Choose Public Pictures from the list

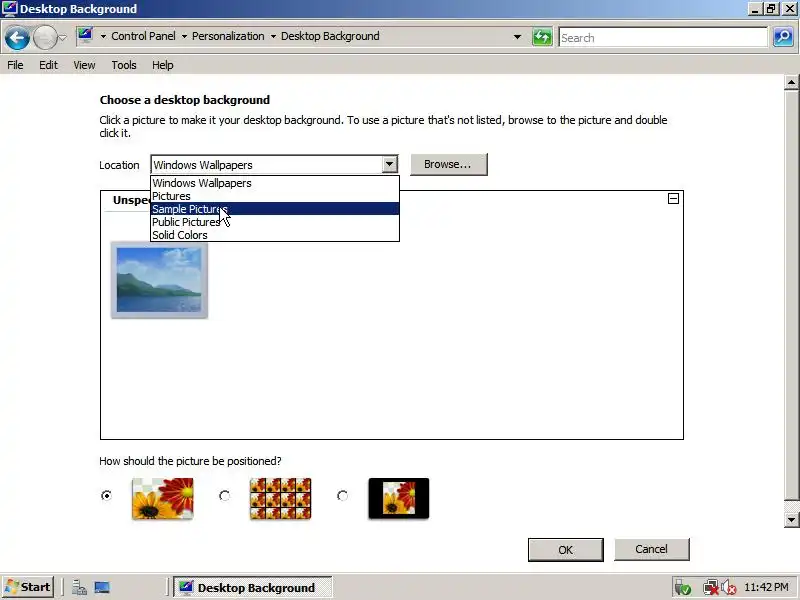[274, 222]
